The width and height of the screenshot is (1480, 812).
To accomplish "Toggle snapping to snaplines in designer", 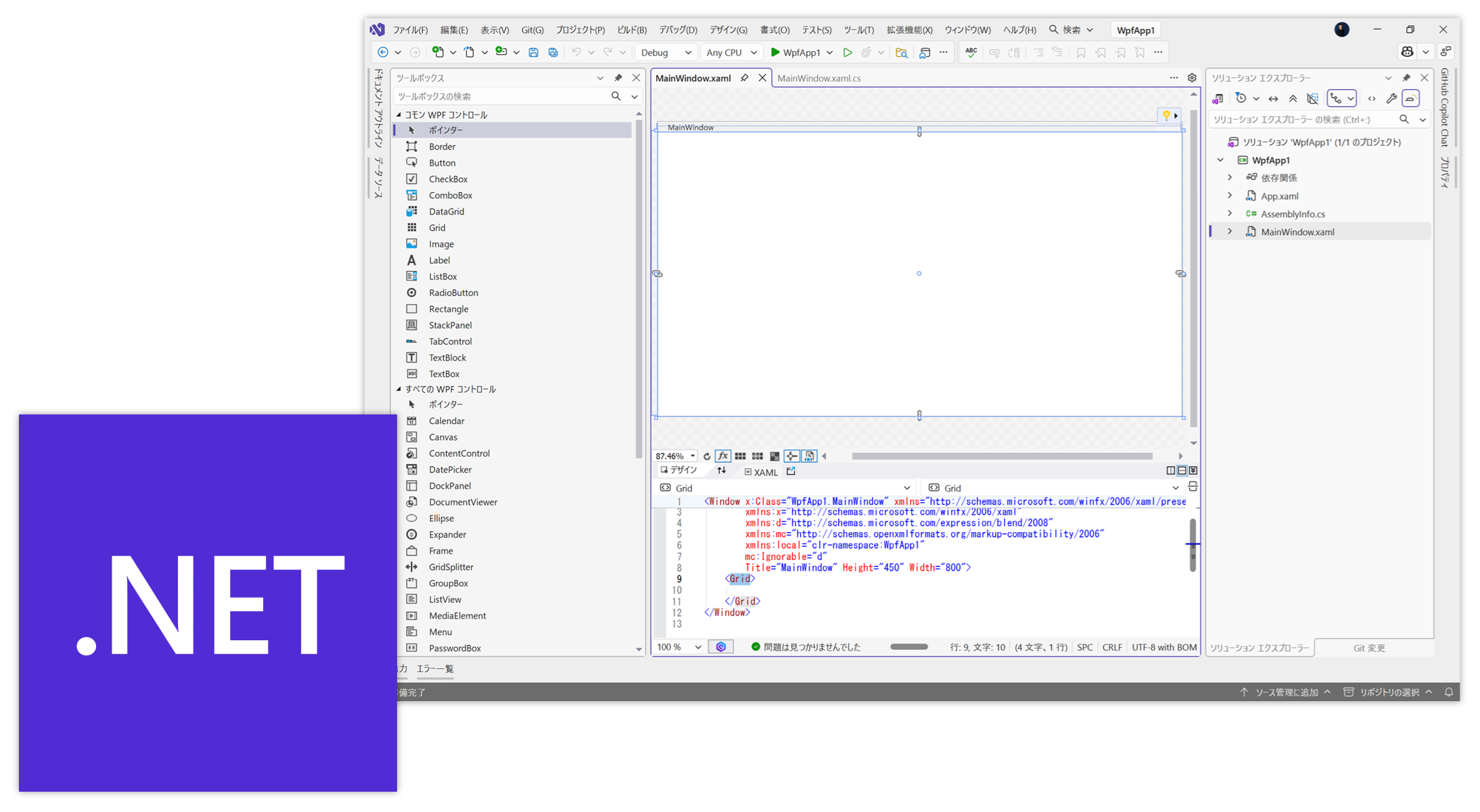I will coord(791,456).
